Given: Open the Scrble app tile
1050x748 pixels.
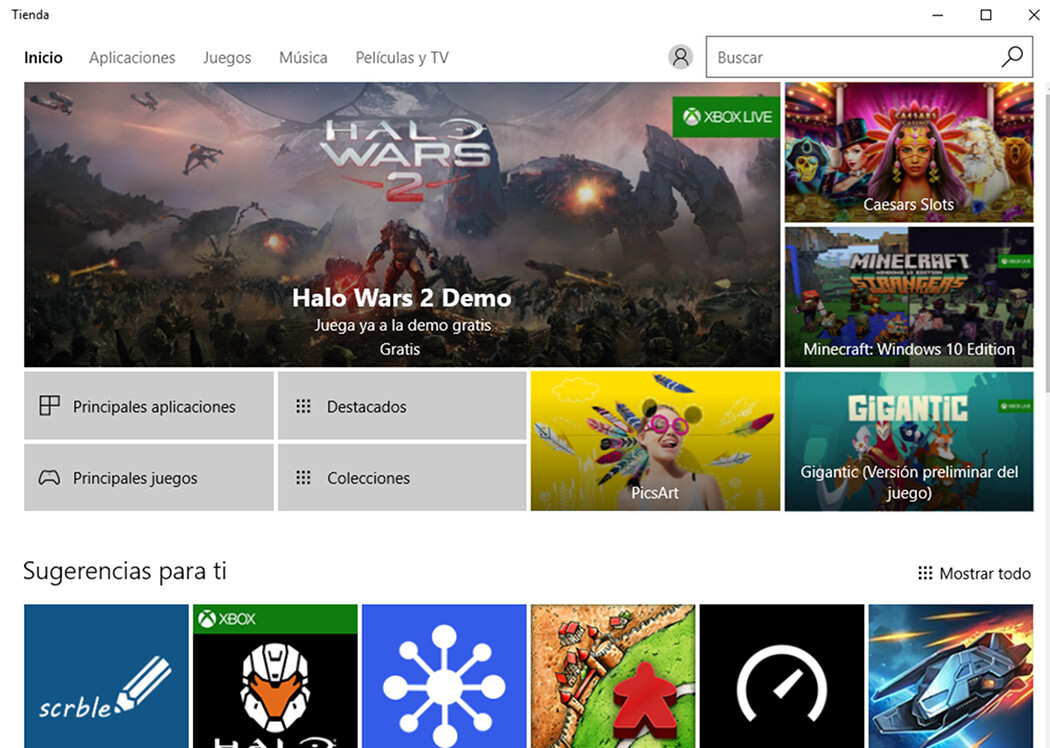Looking at the screenshot, I should pyautogui.click(x=106, y=676).
